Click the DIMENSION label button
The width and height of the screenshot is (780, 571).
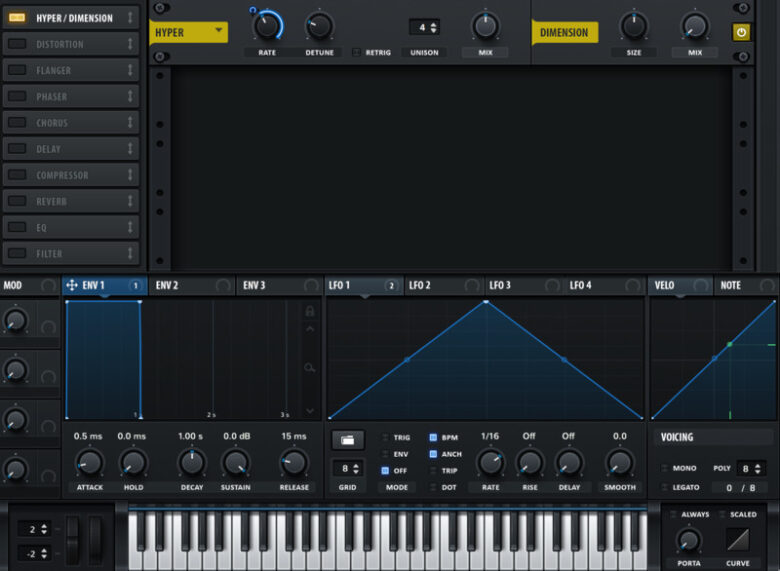tap(565, 32)
